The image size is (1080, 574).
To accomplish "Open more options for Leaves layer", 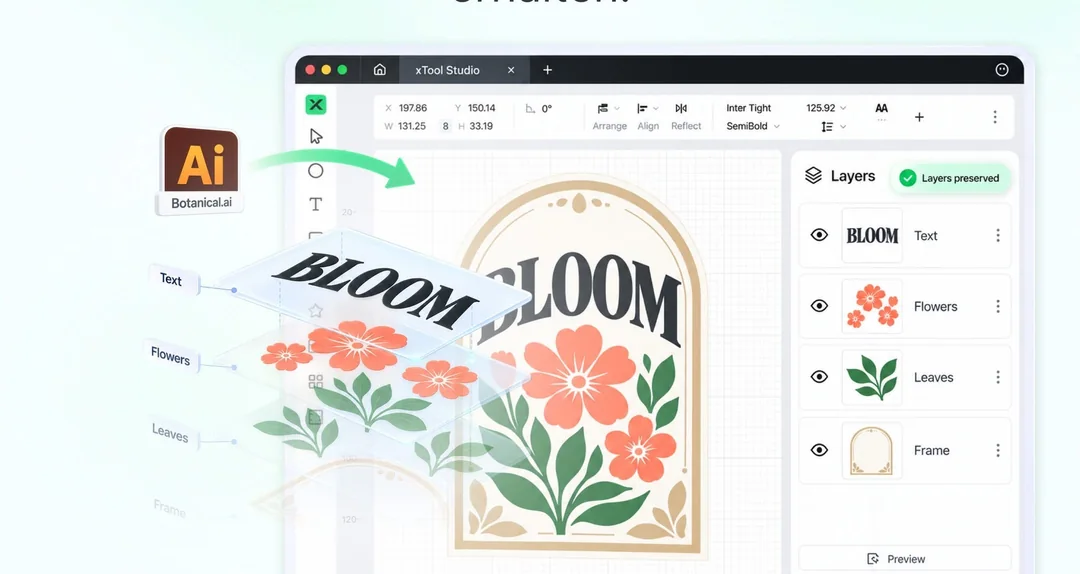I will [x=997, y=377].
